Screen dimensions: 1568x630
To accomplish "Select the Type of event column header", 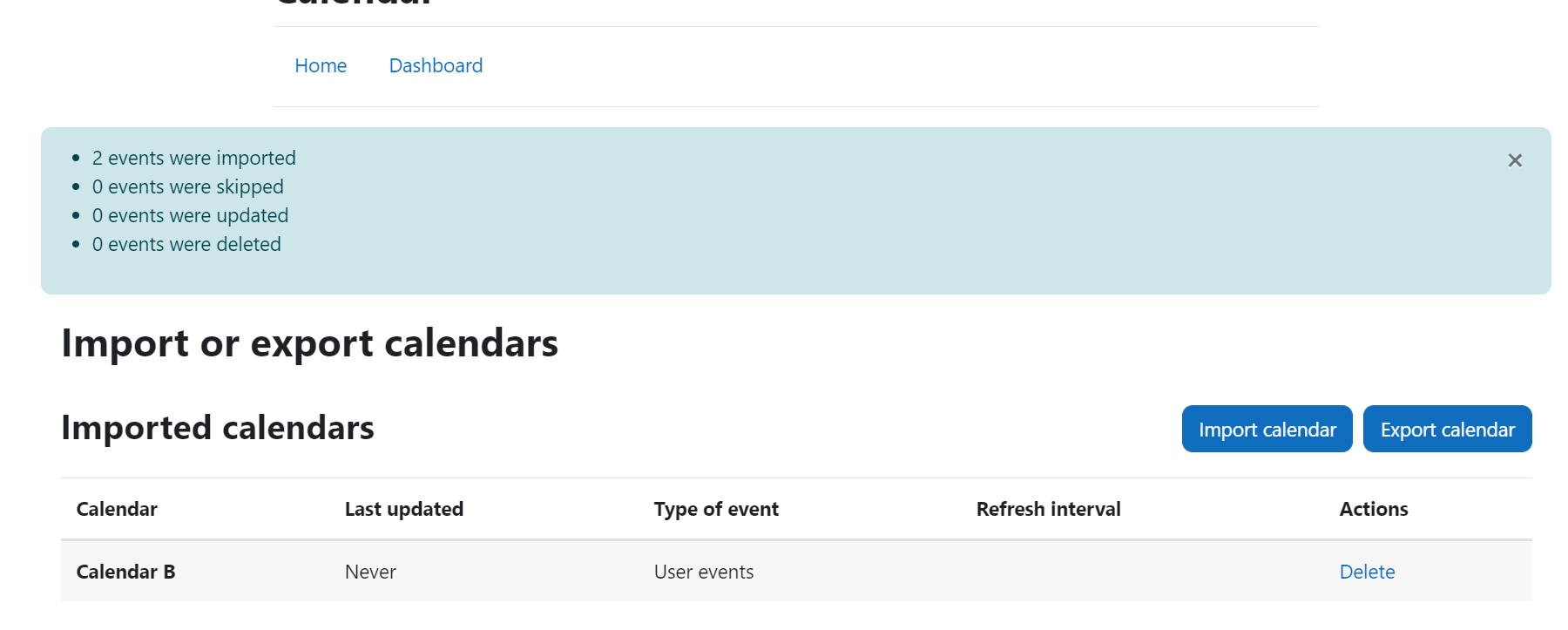I will tap(716, 509).
